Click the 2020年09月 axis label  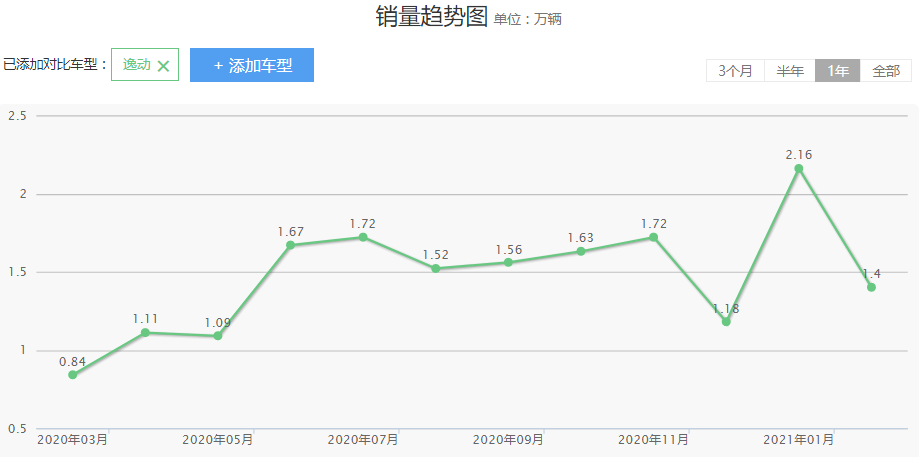pyautogui.click(x=508, y=439)
